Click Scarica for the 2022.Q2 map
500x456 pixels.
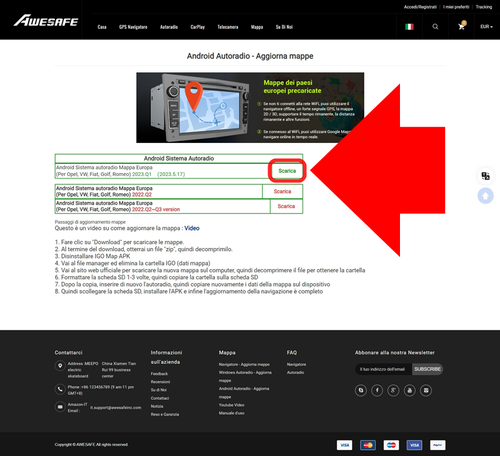(x=282, y=191)
